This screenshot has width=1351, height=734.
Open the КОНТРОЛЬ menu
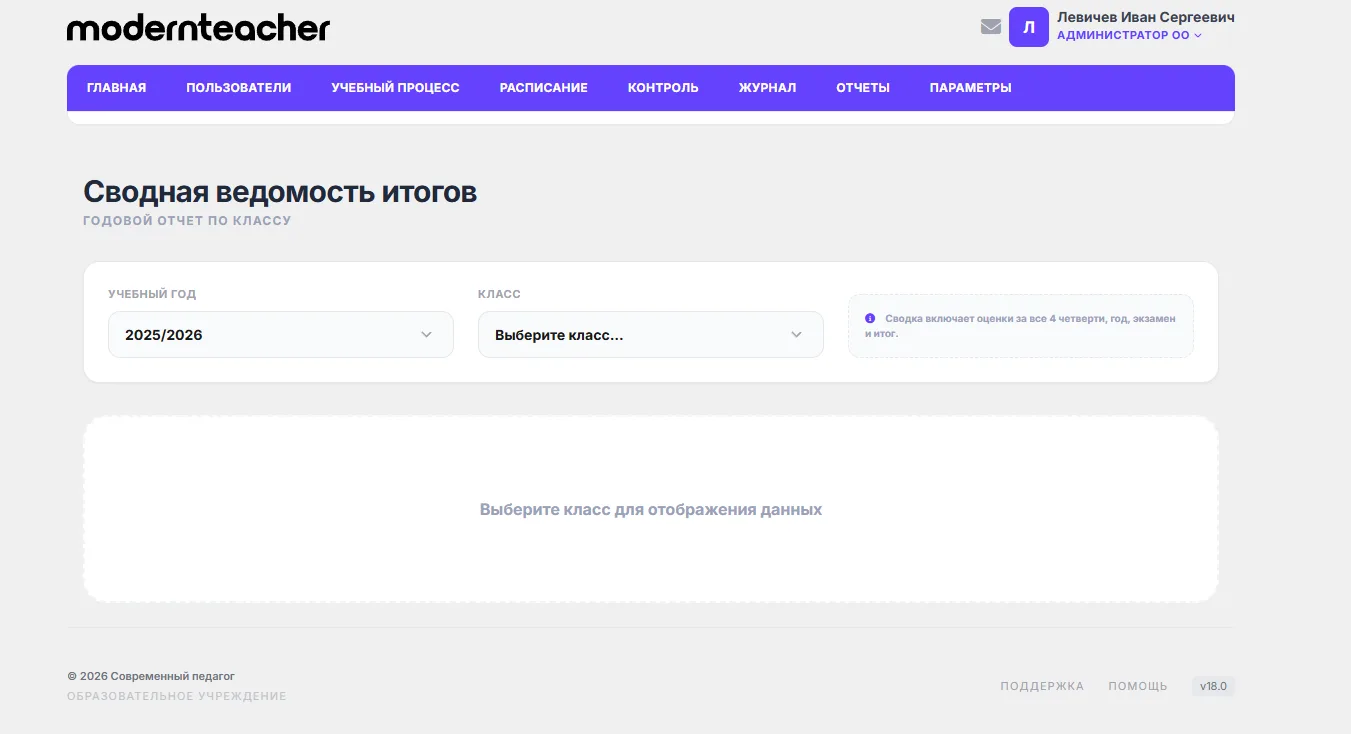click(663, 88)
